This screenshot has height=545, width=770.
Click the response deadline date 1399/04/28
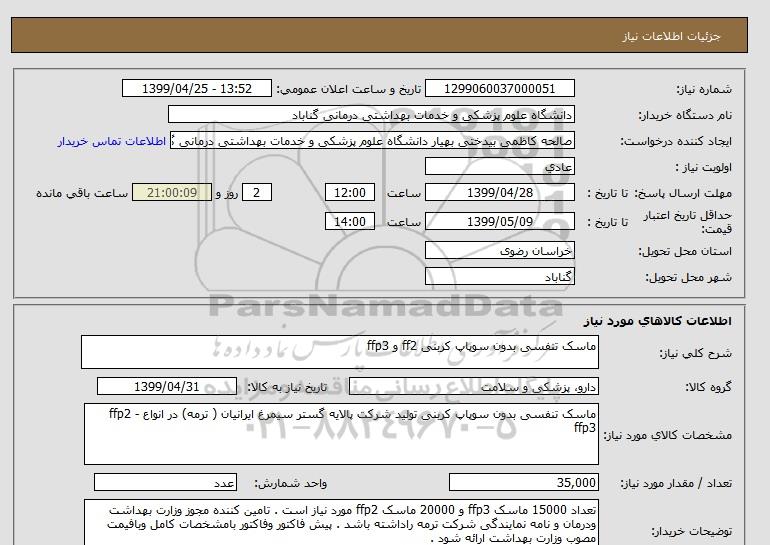(x=499, y=193)
